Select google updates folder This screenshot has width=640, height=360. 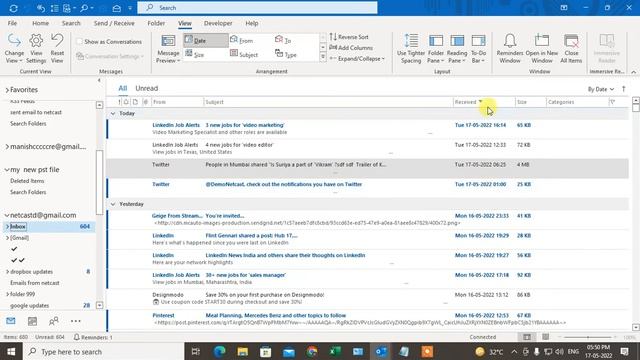29,306
